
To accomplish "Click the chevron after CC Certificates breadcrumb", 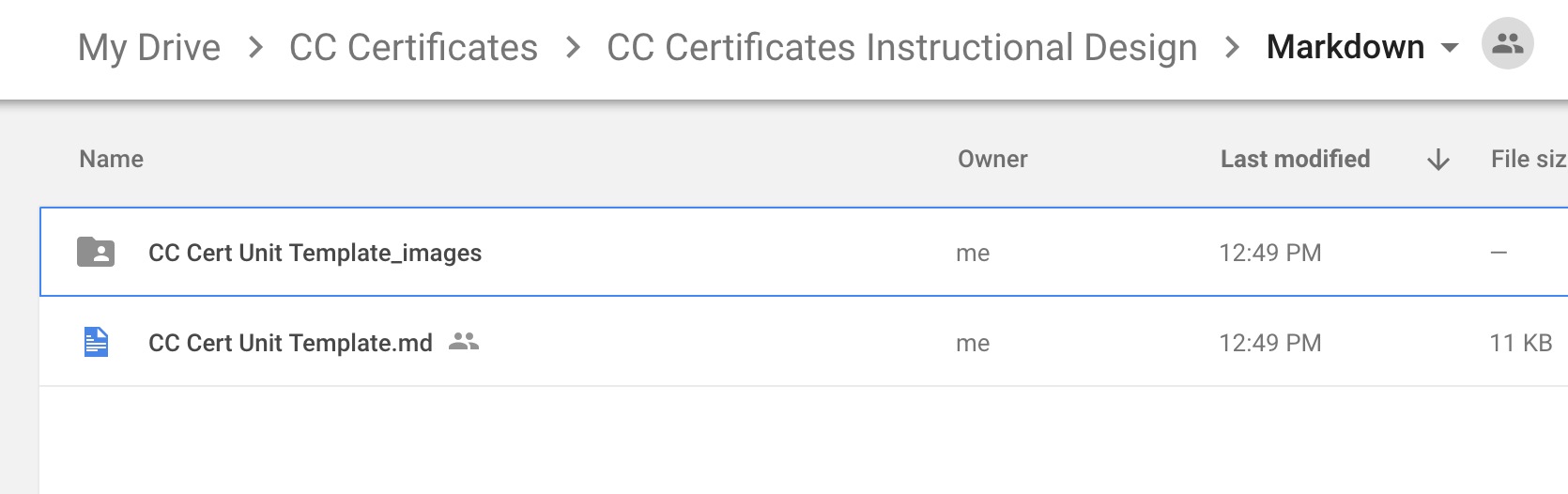I will click(x=573, y=47).
